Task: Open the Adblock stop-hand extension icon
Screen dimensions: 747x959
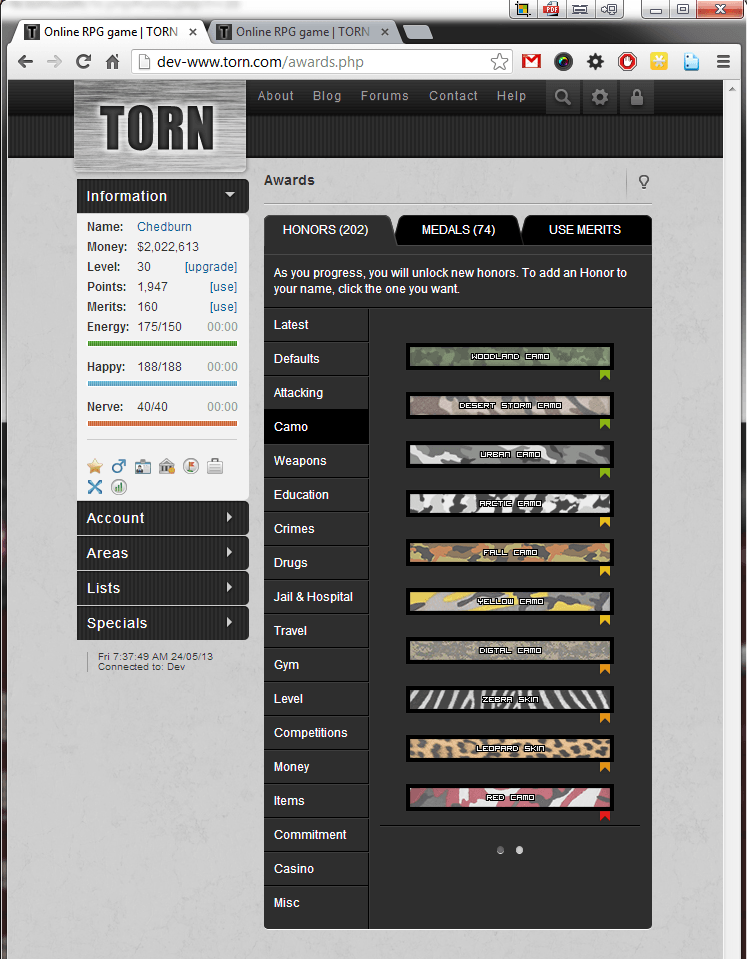Action: (x=627, y=61)
